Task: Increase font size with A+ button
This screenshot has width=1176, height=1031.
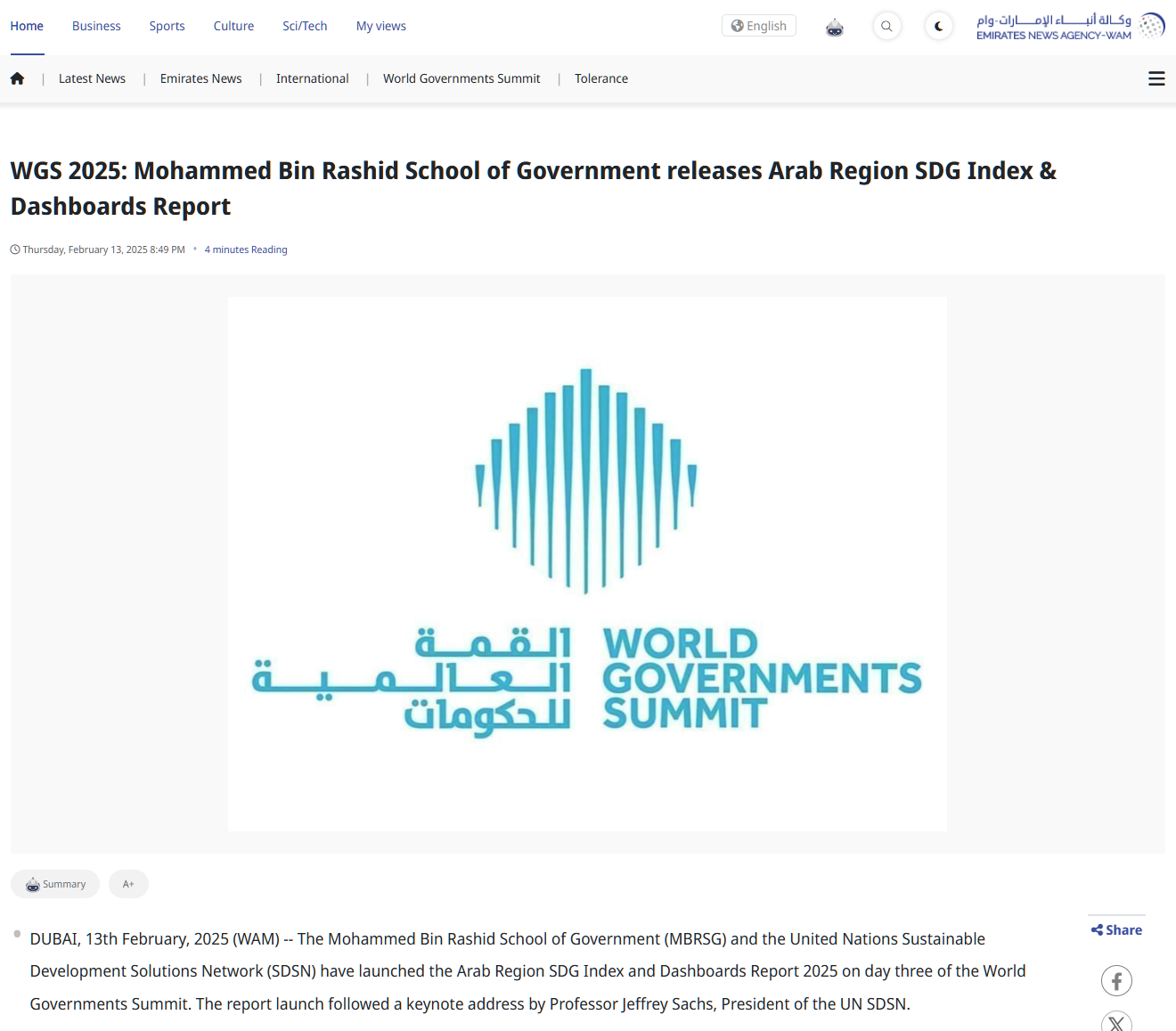Action: [x=128, y=884]
